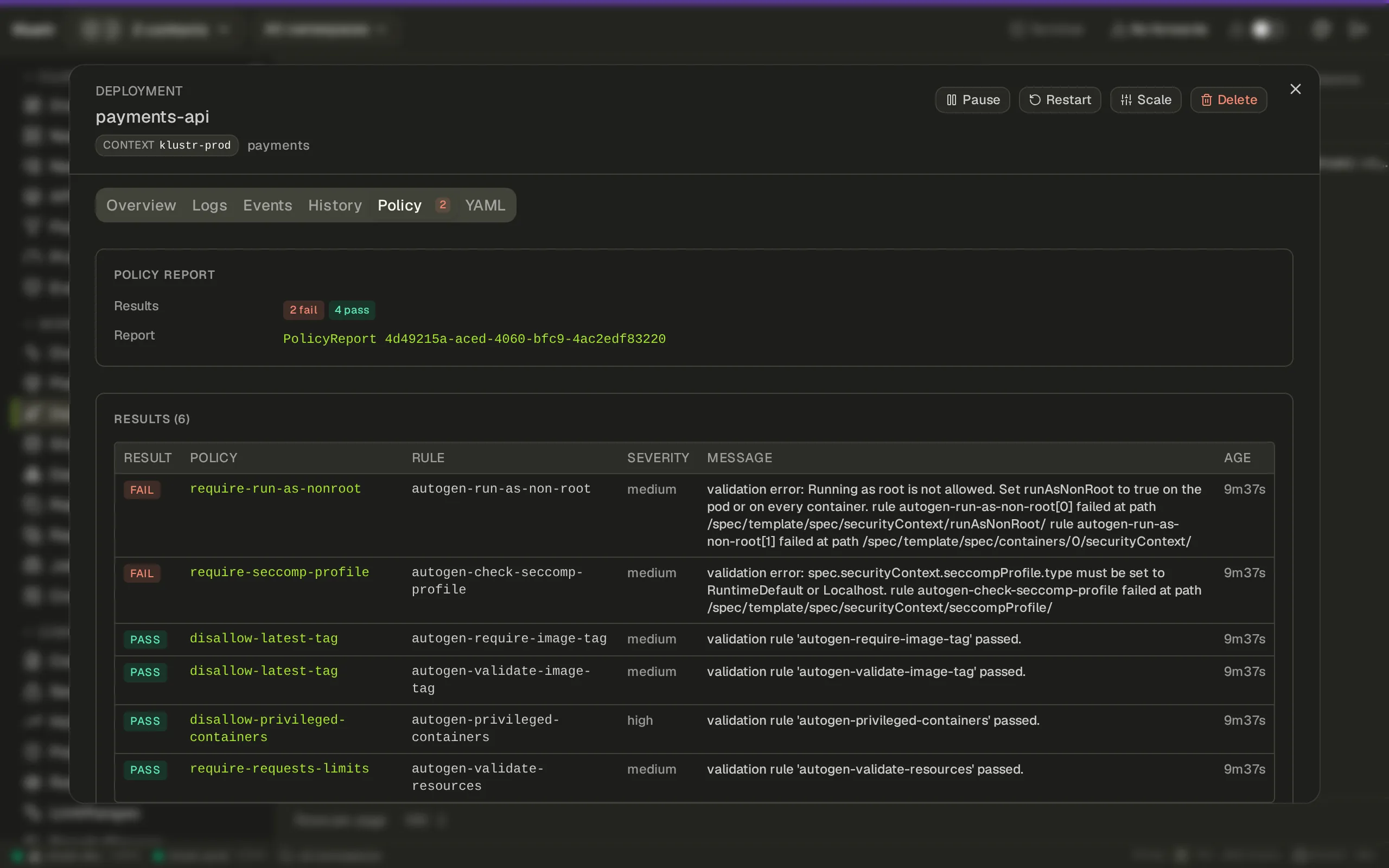Click the CONTEXT klustr-prod chip
The width and height of the screenshot is (1389, 868).
click(167, 145)
